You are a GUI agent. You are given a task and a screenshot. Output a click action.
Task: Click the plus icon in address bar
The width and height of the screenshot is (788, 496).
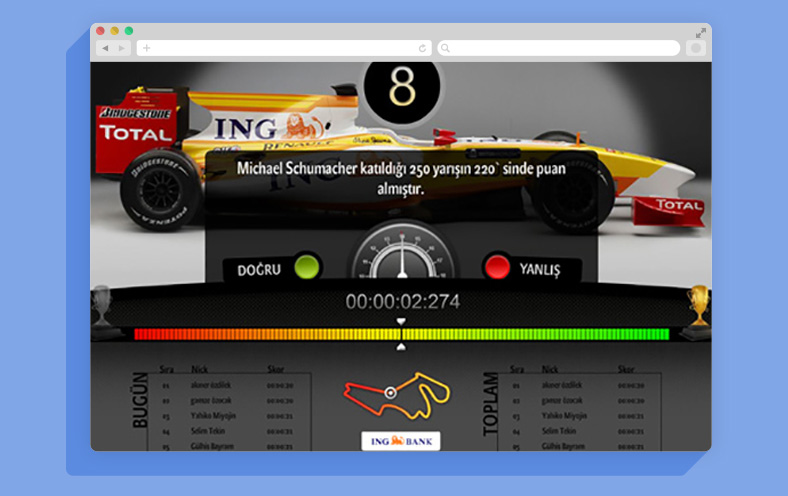[147, 48]
